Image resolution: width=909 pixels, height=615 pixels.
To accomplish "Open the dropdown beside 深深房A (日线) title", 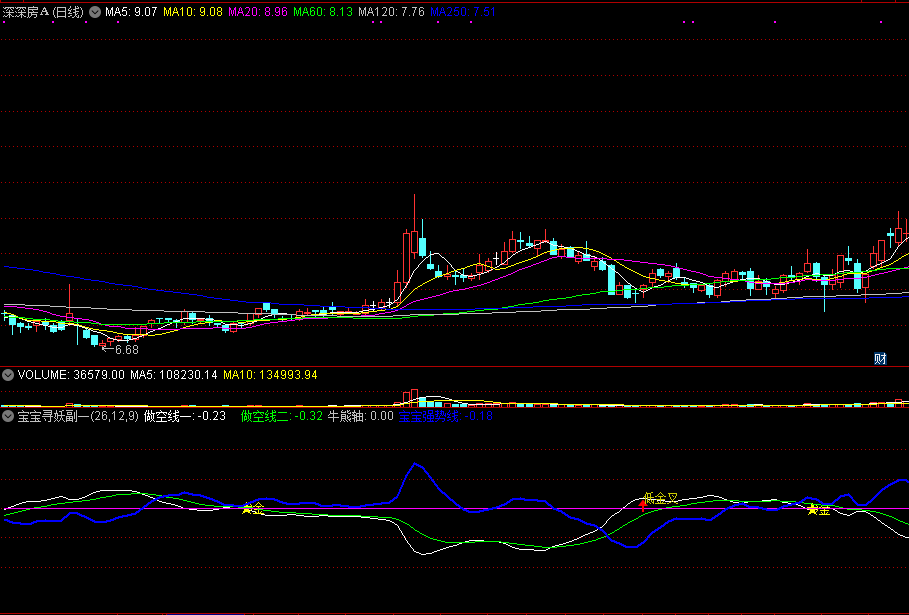I will [x=95, y=12].
